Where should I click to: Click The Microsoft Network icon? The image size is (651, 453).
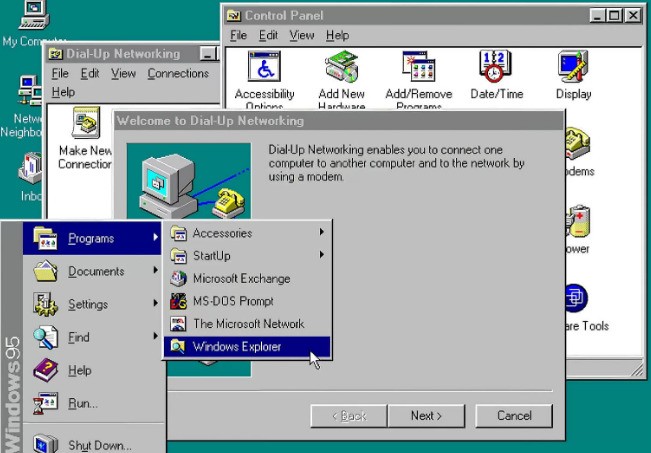179,323
